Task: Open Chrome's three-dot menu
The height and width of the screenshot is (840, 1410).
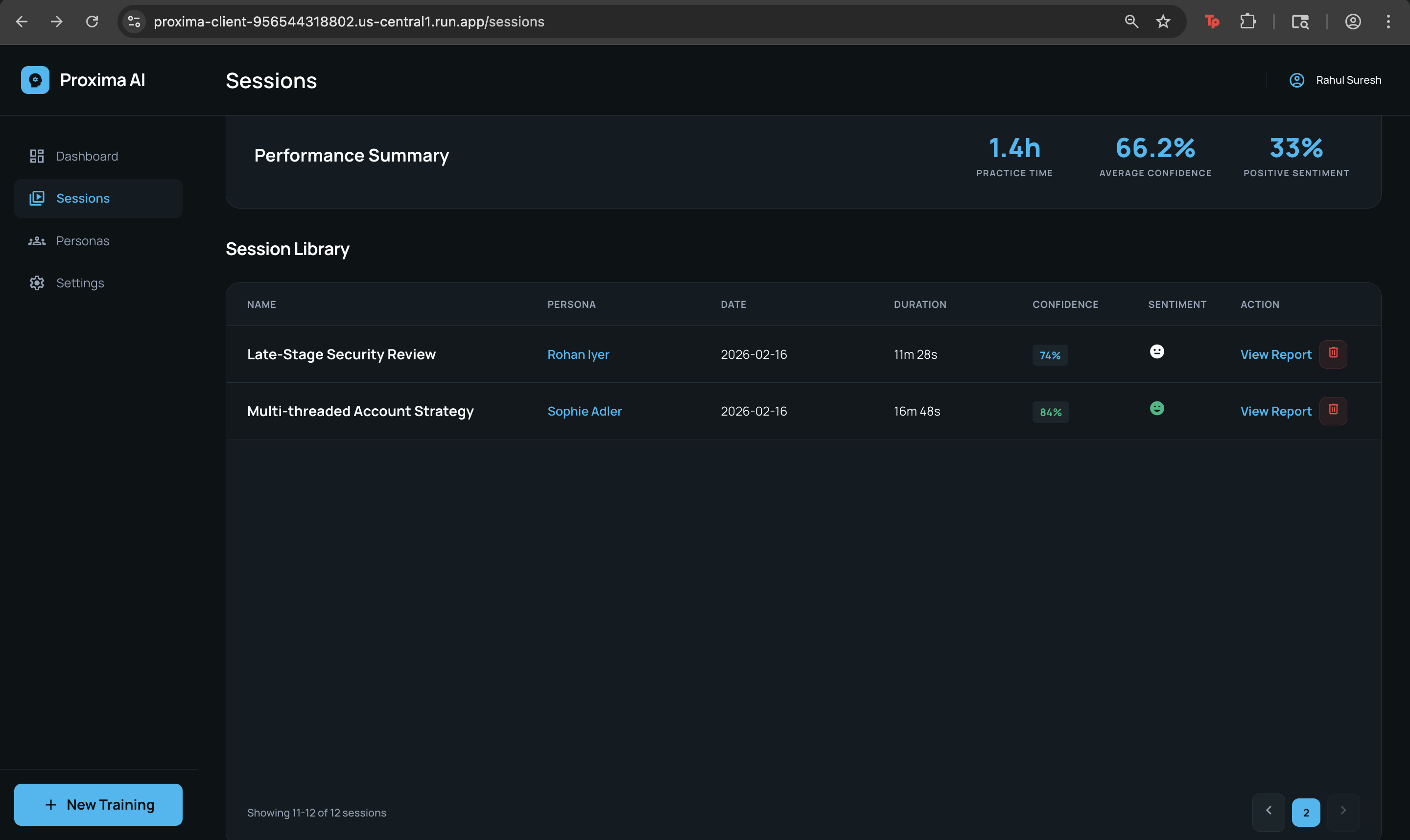Action: [x=1388, y=22]
